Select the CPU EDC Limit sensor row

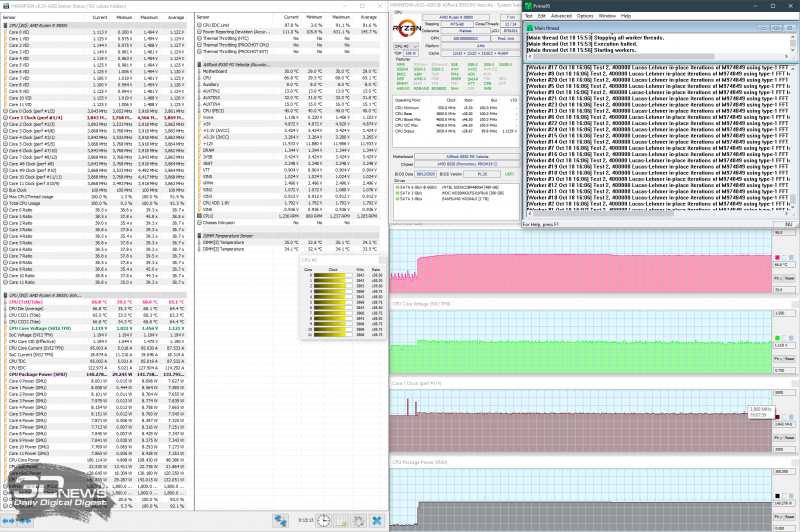point(288,25)
